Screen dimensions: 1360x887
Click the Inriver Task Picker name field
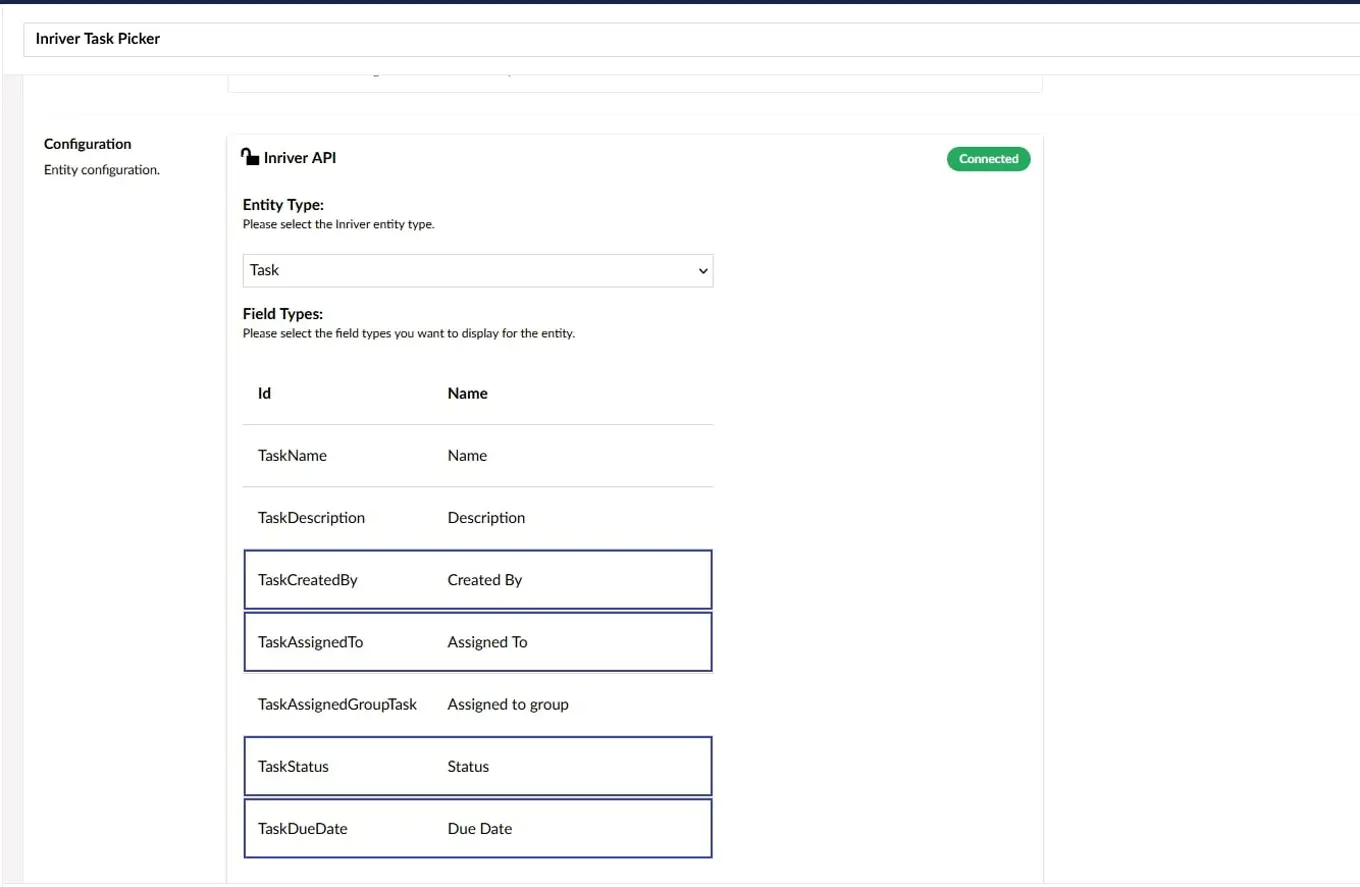coord(691,39)
